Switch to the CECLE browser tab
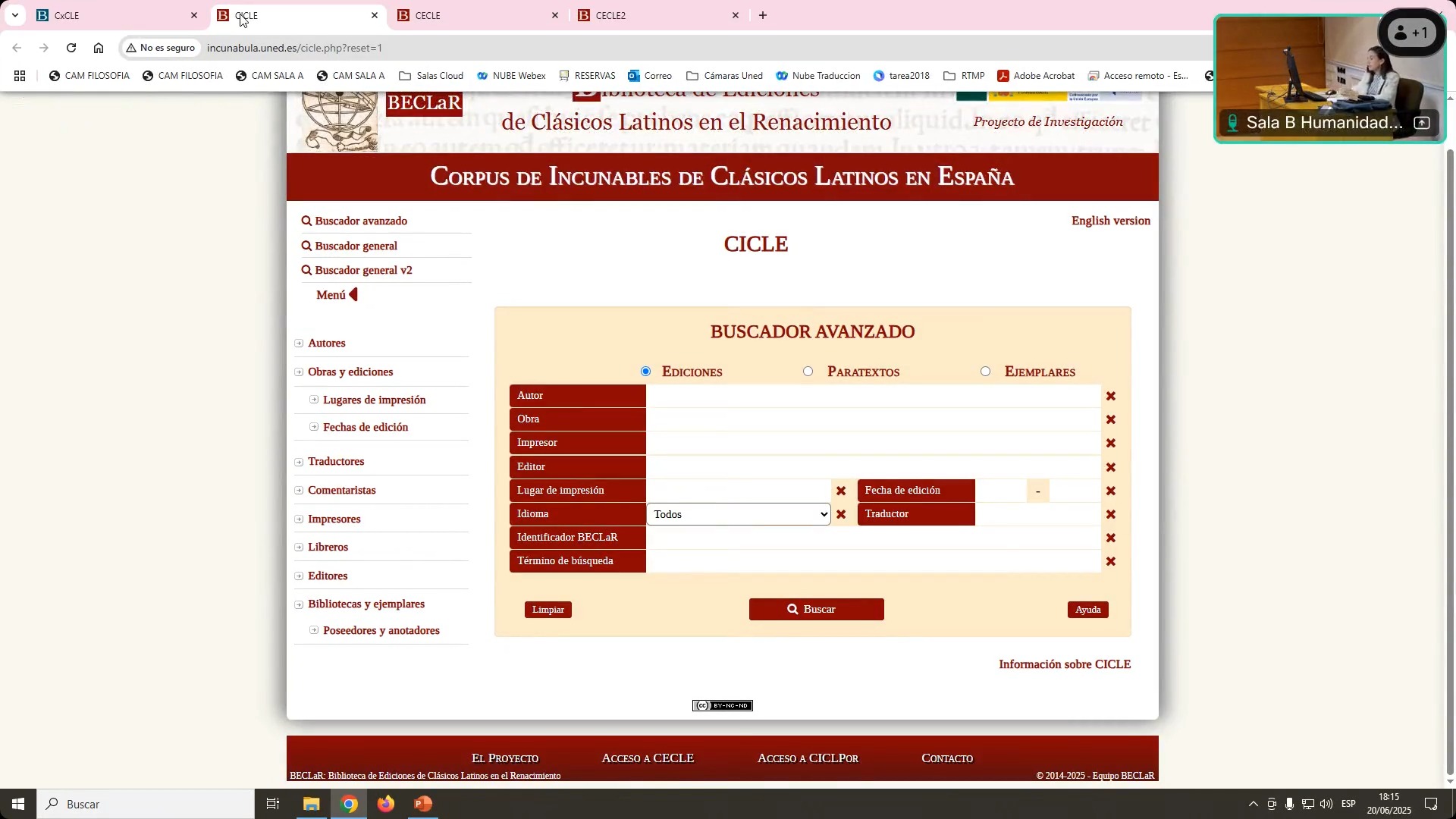 click(478, 15)
